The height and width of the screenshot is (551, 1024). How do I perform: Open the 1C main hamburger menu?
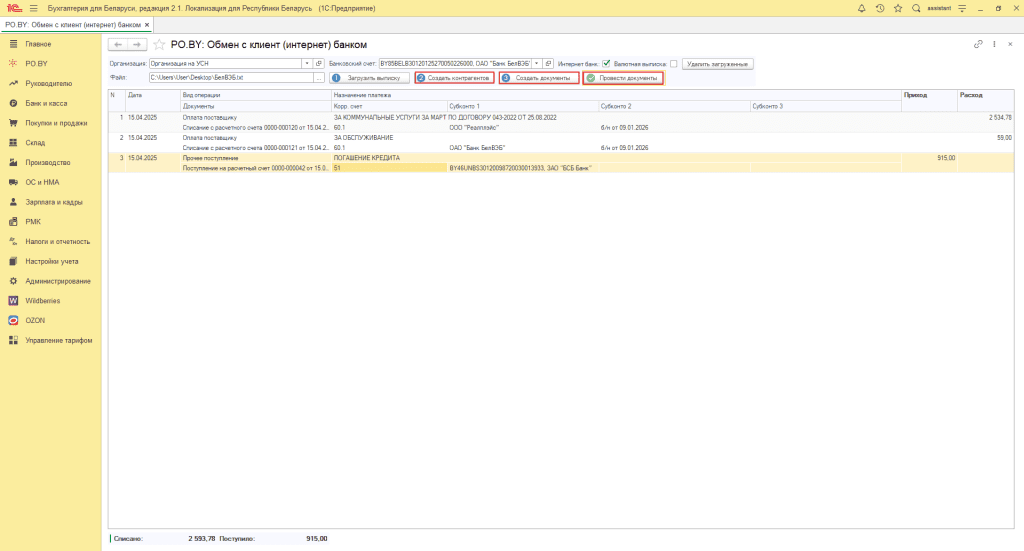coord(33,8)
